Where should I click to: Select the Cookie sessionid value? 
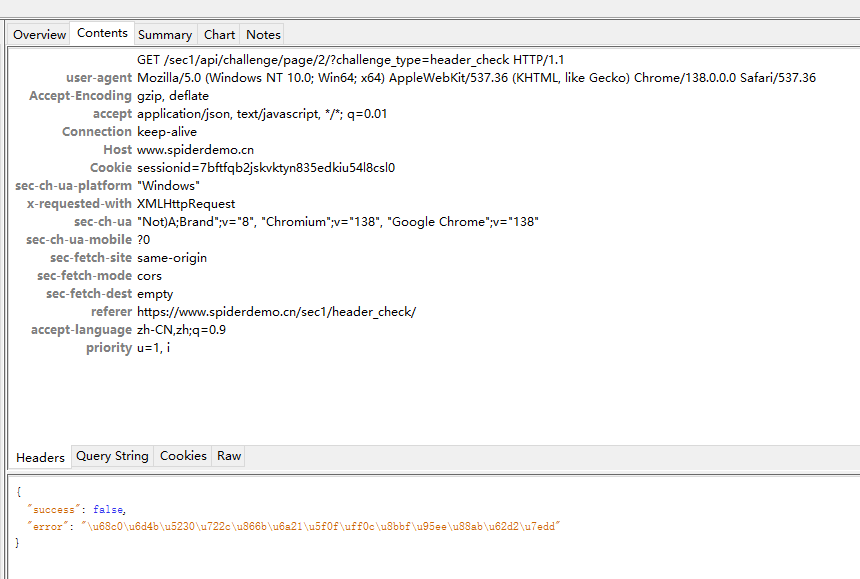265,168
